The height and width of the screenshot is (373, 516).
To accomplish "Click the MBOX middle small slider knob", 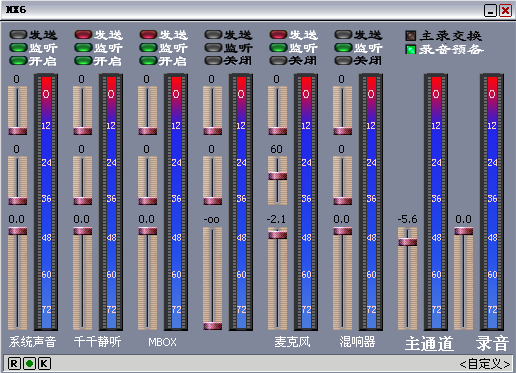I will point(148,201).
